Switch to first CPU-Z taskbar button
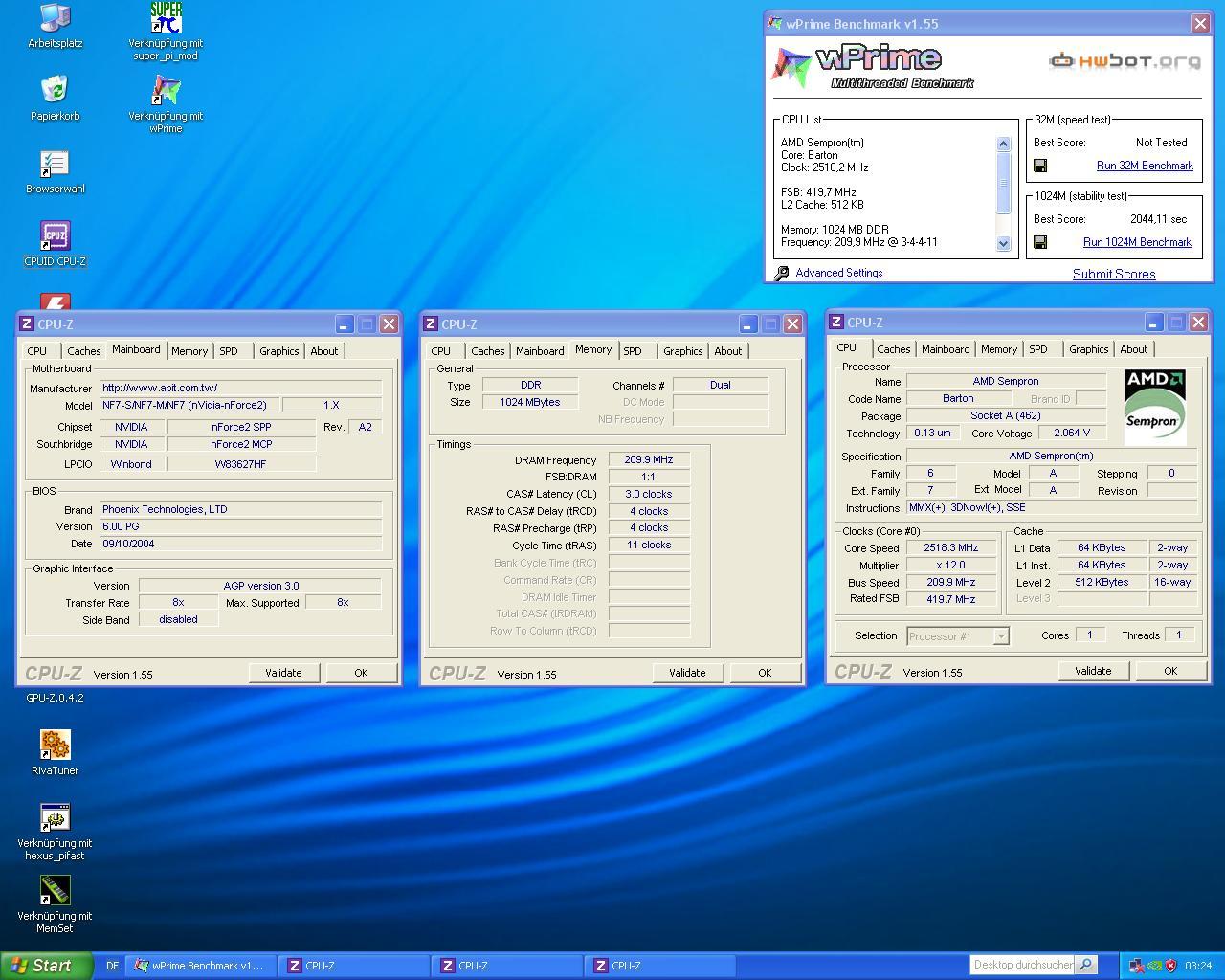 tap(354, 966)
